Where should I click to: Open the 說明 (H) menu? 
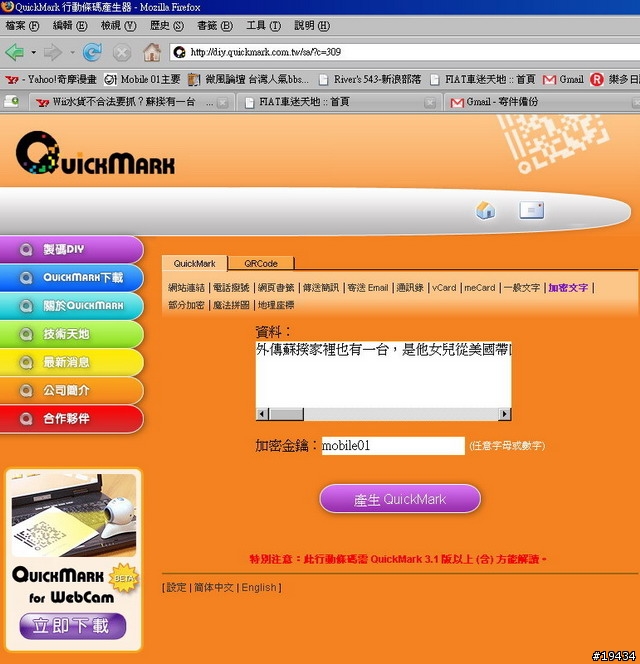[312, 26]
